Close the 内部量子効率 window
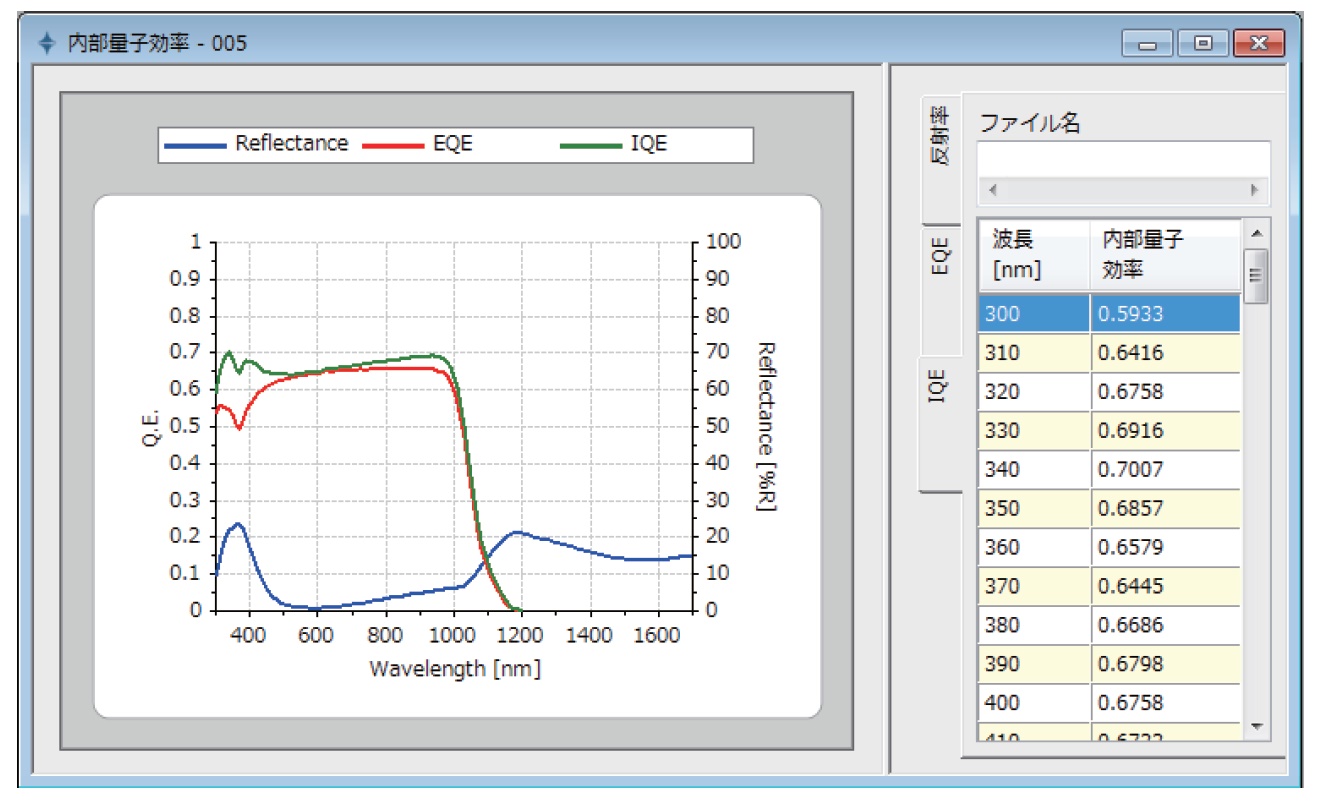This screenshot has height=802, width=1318. coord(1259,44)
